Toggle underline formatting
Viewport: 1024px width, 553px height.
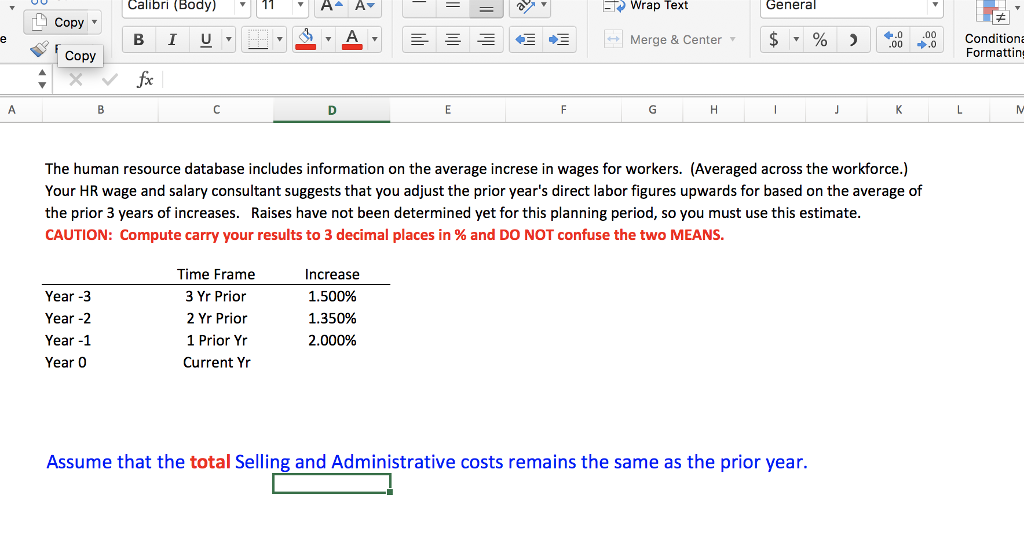point(204,40)
